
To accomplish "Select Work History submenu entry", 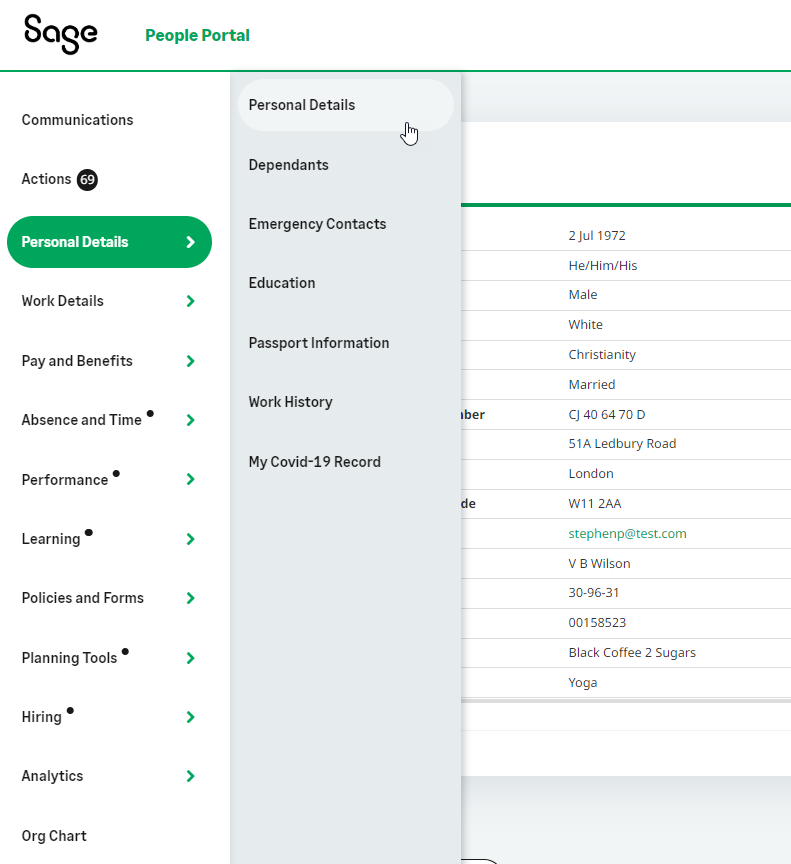I will click(x=290, y=402).
